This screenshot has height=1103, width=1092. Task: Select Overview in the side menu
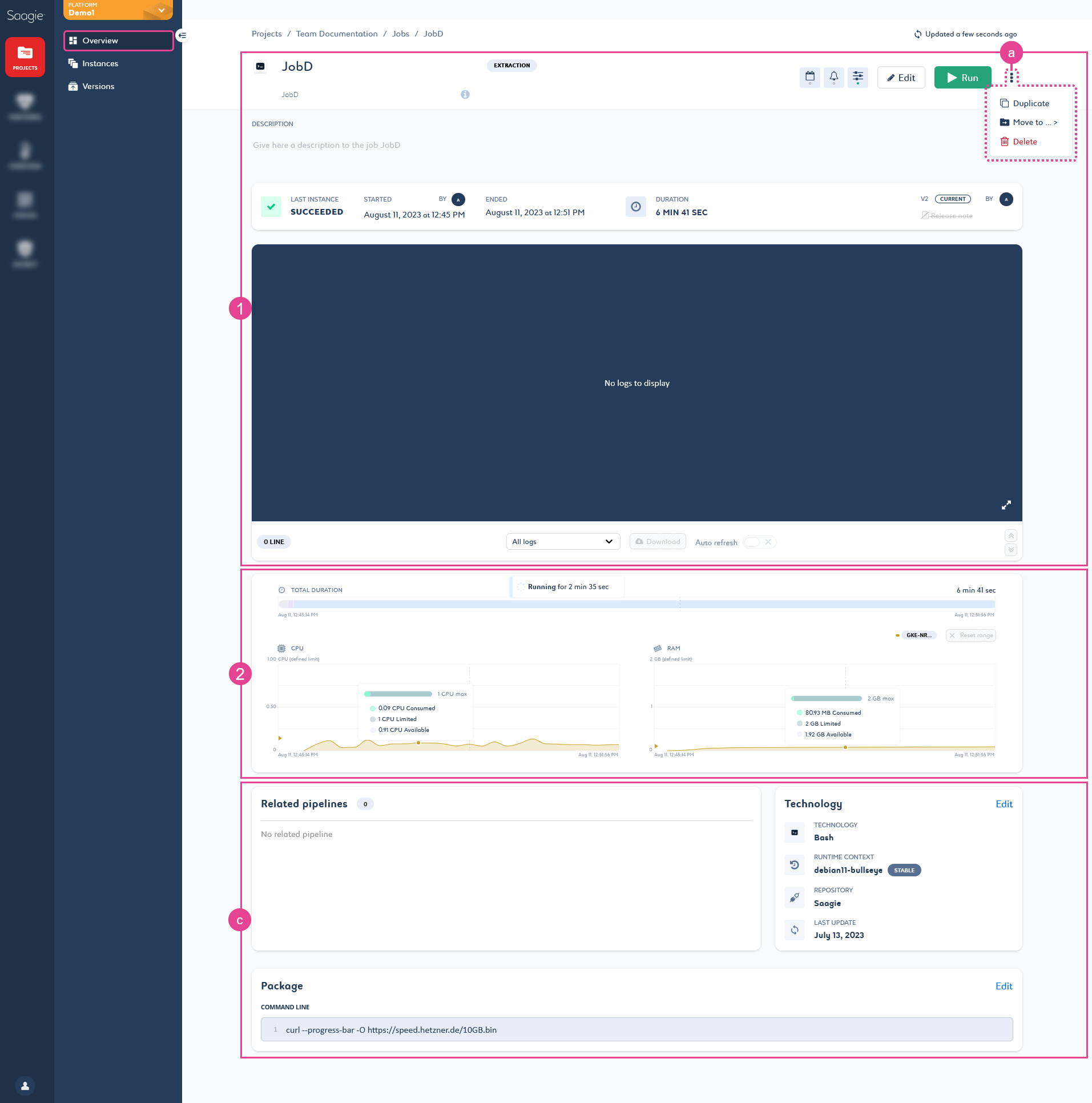pyautogui.click(x=119, y=41)
